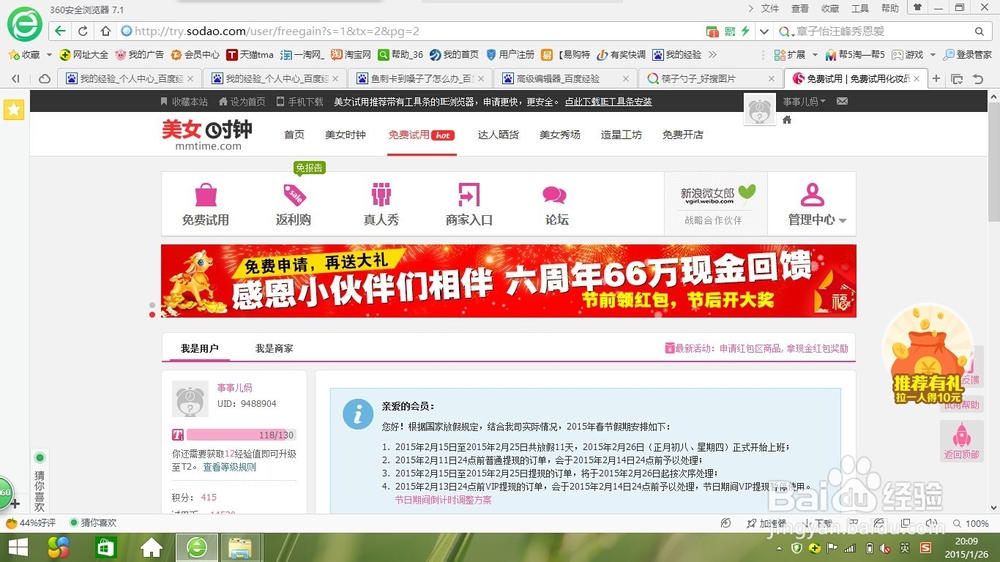The width and height of the screenshot is (1000, 562).
Task: Open the 工具 menu
Action: point(860,8)
